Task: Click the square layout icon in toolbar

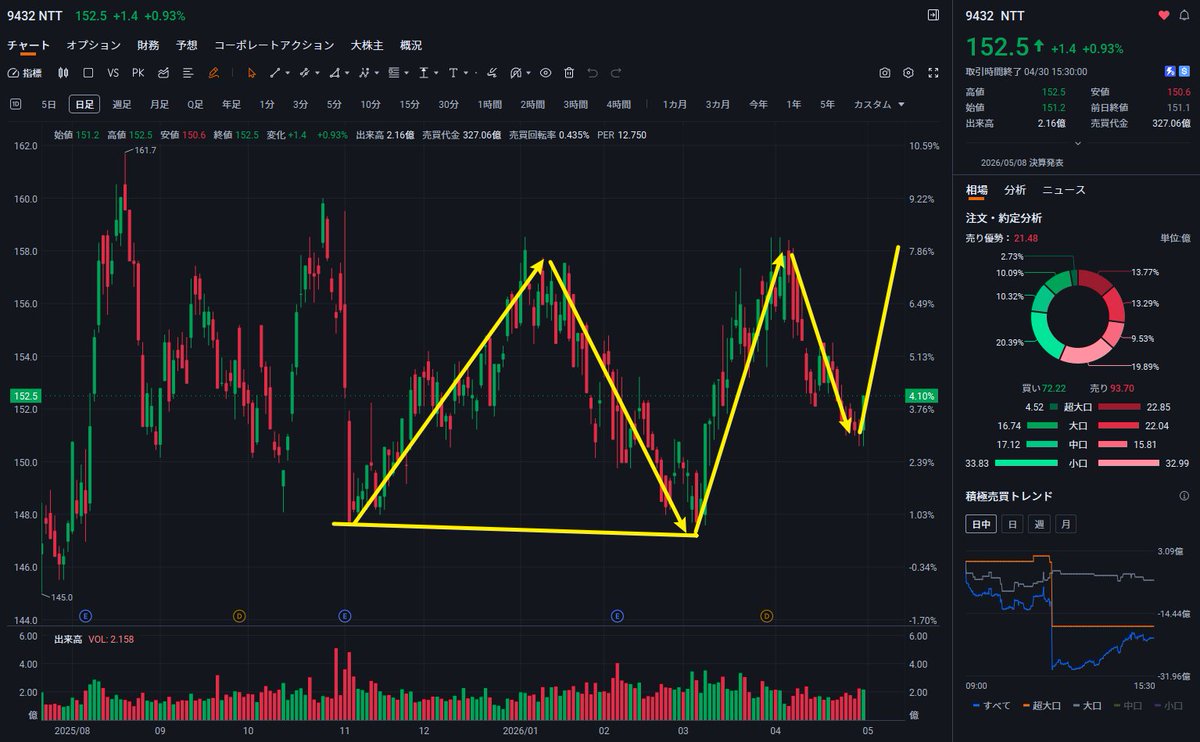Action: [88, 73]
